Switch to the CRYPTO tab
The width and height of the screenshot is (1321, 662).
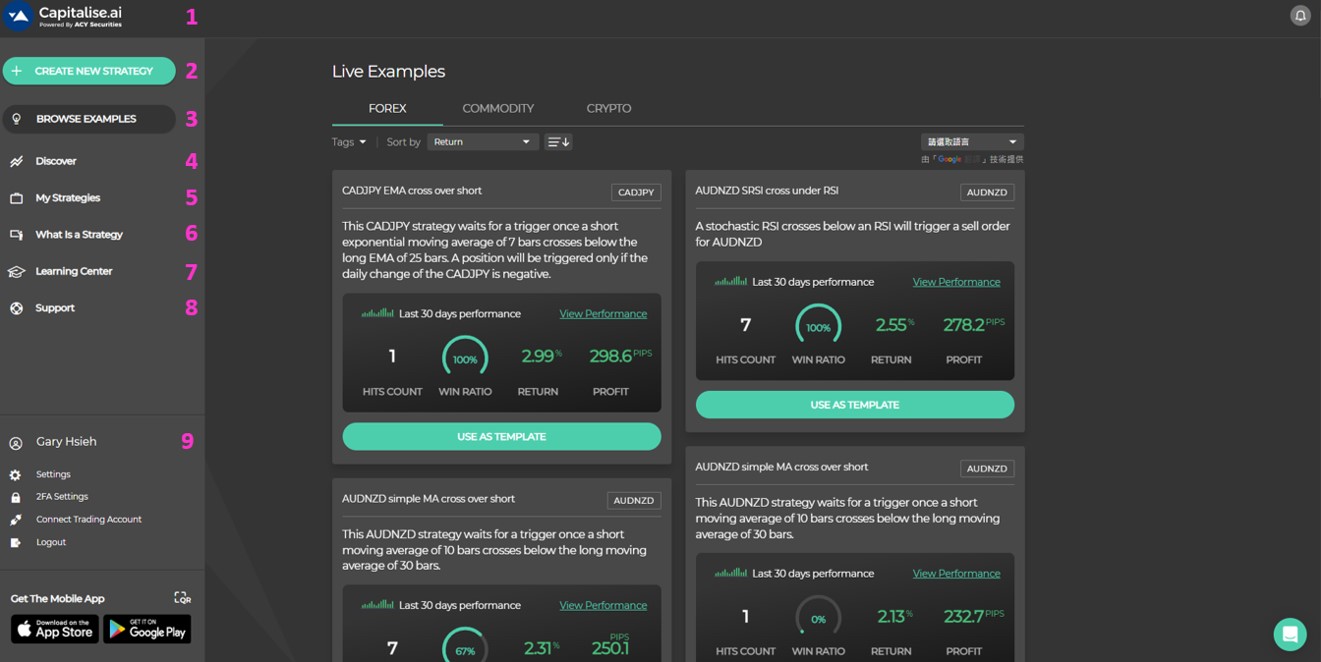click(609, 108)
